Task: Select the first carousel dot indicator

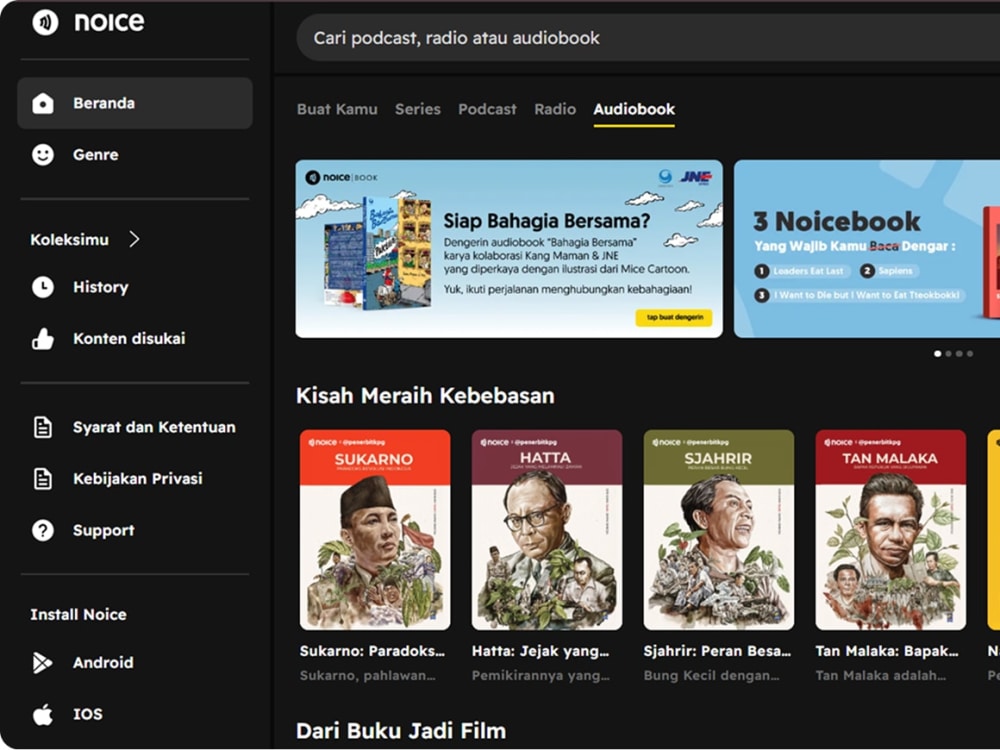Action: [938, 353]
